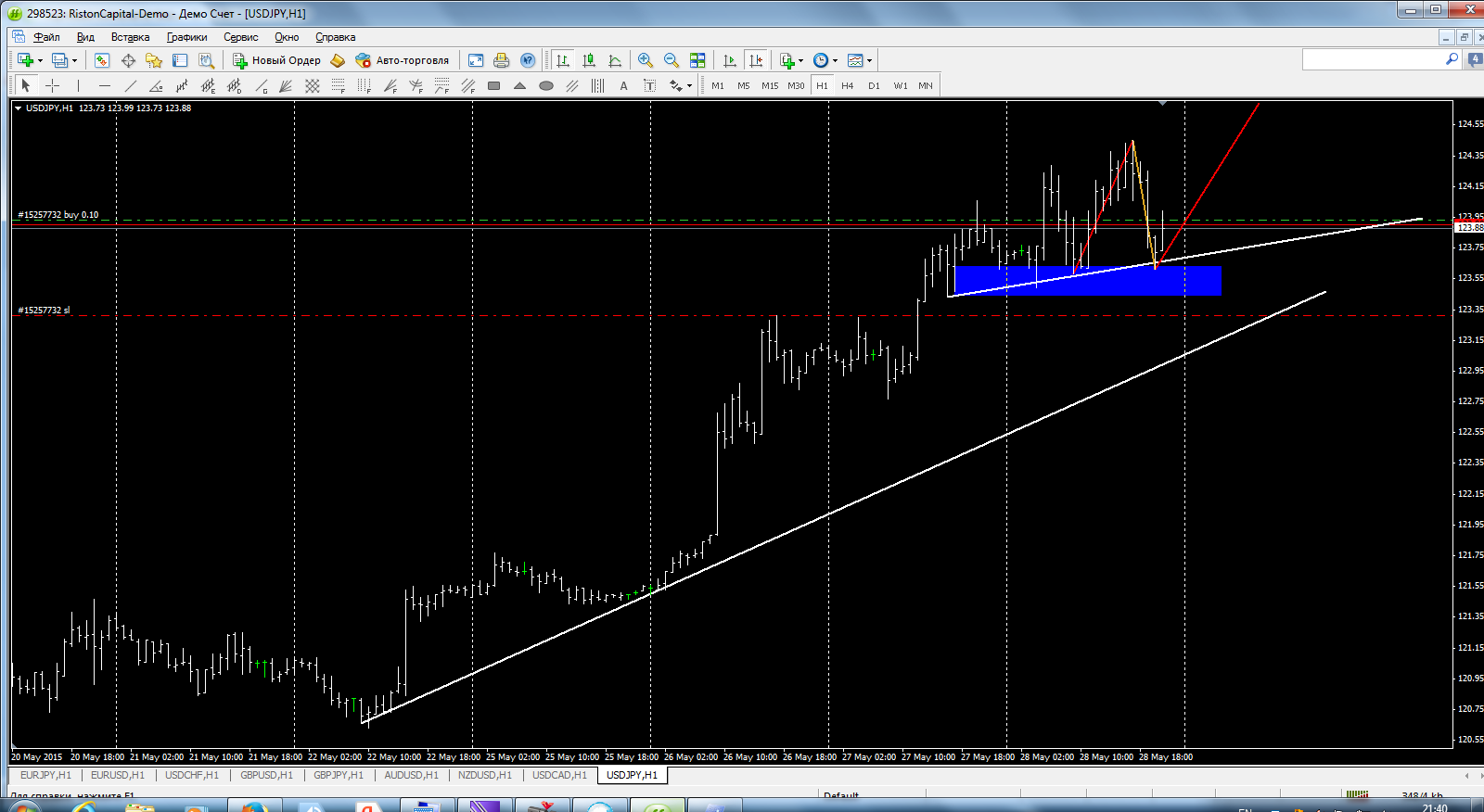Image resolution: width=1484 pixels, height=812 pixels.
Task: Zoom in on the chart
Action: click(x=646, y=60)
